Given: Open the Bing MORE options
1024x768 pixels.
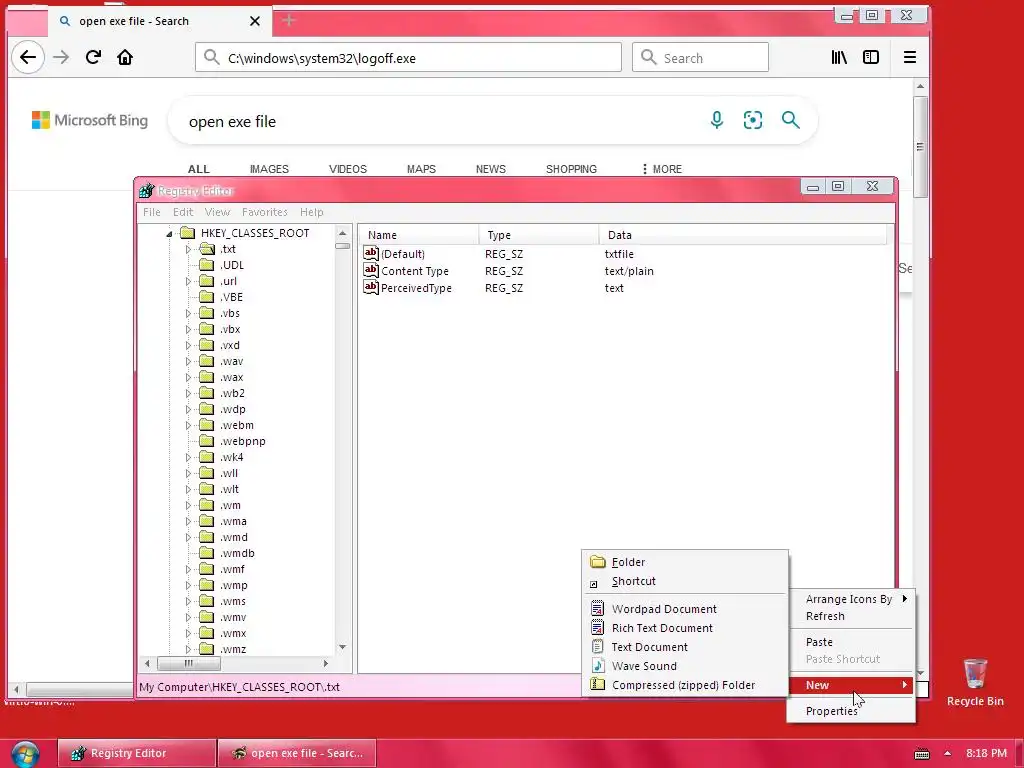Looking at the screenshot, I should [662, 169].
